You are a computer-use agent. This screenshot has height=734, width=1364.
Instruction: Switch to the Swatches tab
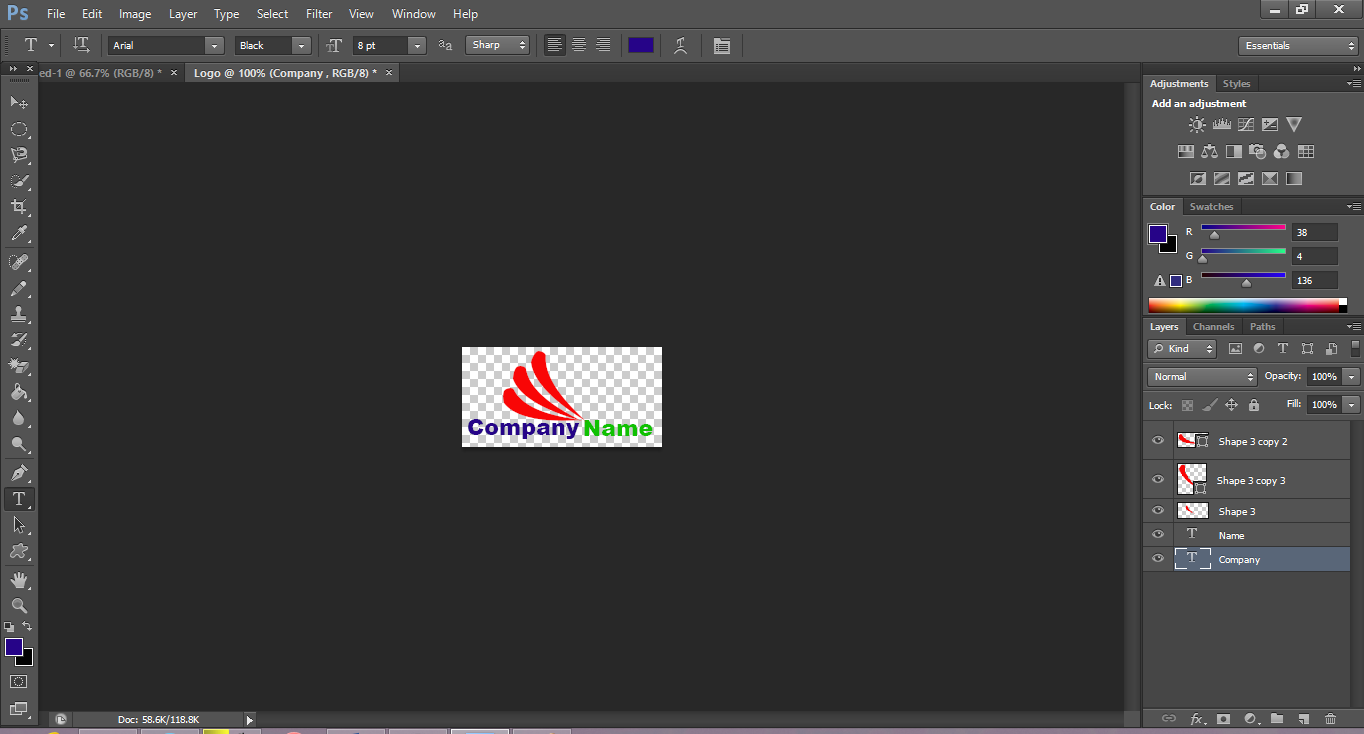pos(1211,206)
